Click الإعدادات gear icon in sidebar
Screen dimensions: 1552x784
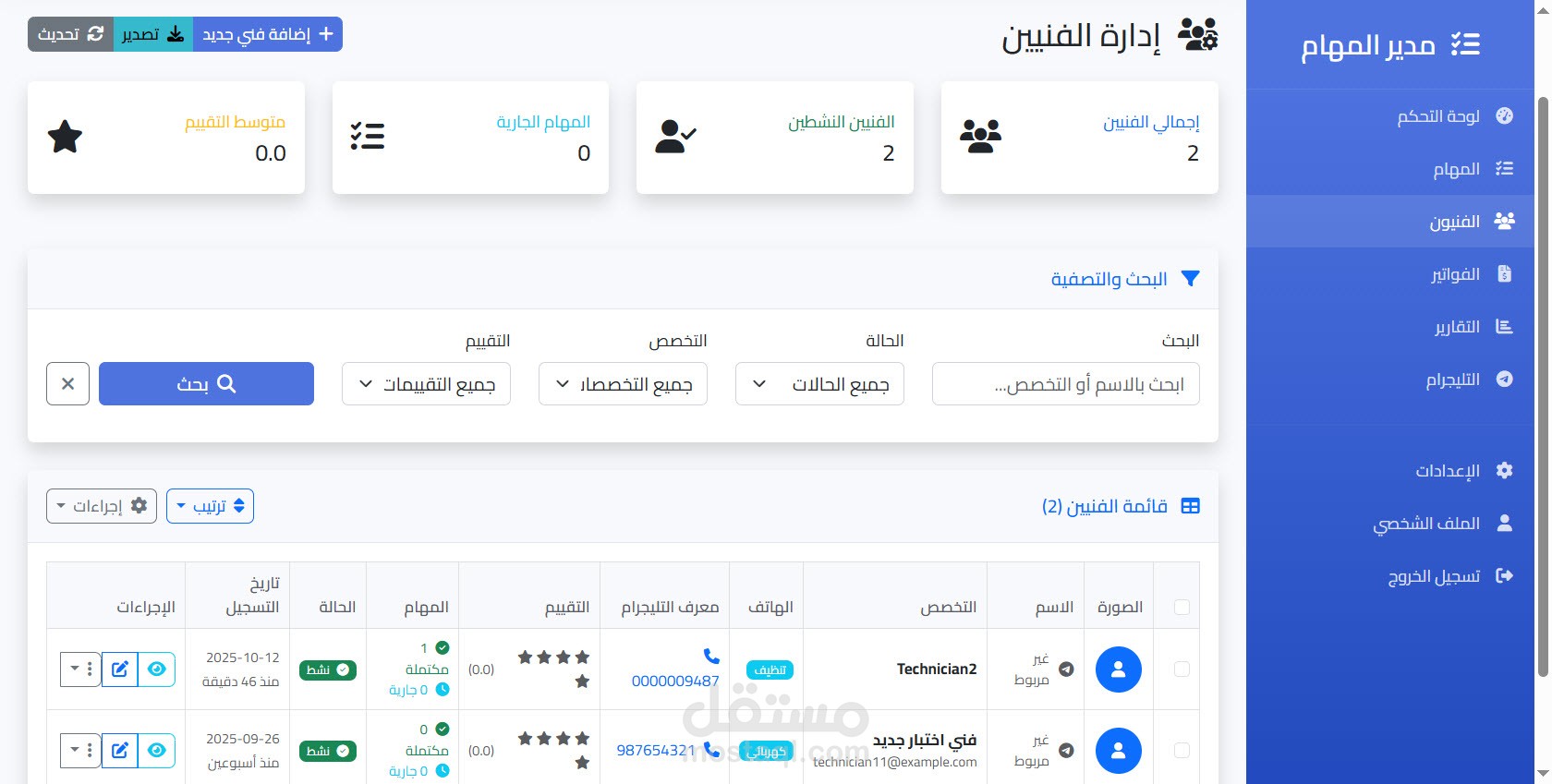(x=1504, y=470)
